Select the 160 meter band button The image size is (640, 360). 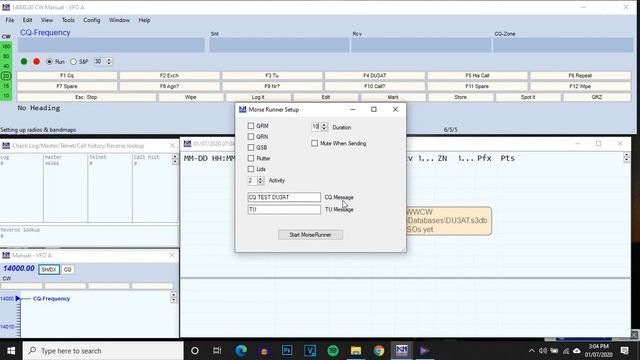(6, 47)
